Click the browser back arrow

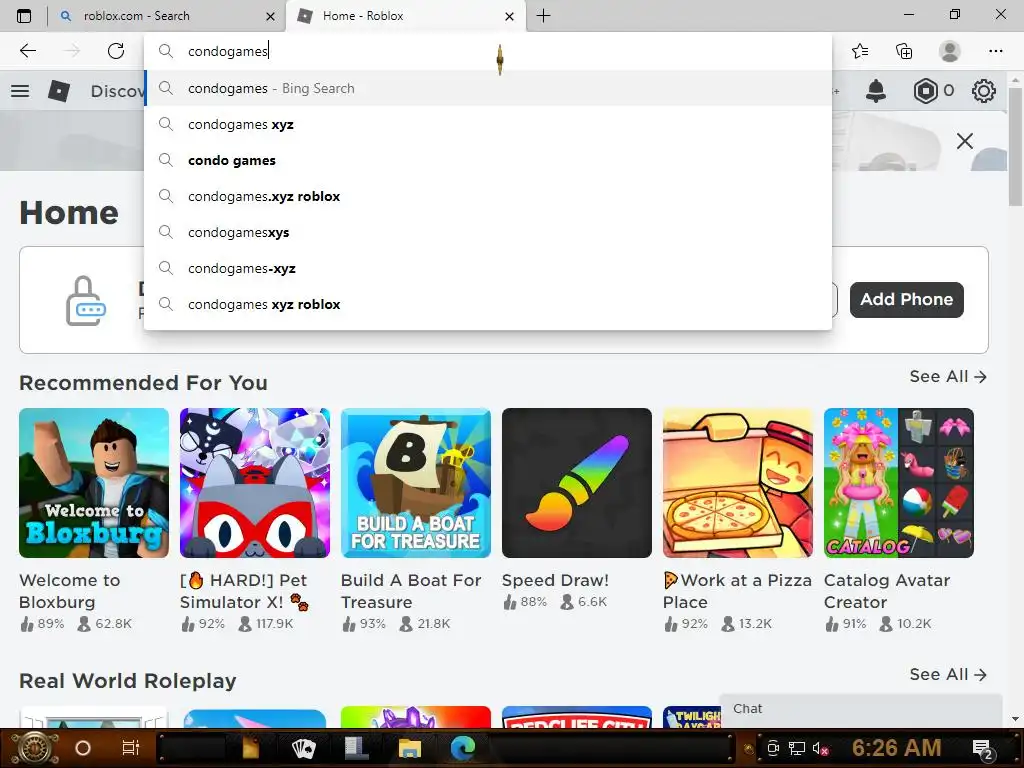coord(27,51)
